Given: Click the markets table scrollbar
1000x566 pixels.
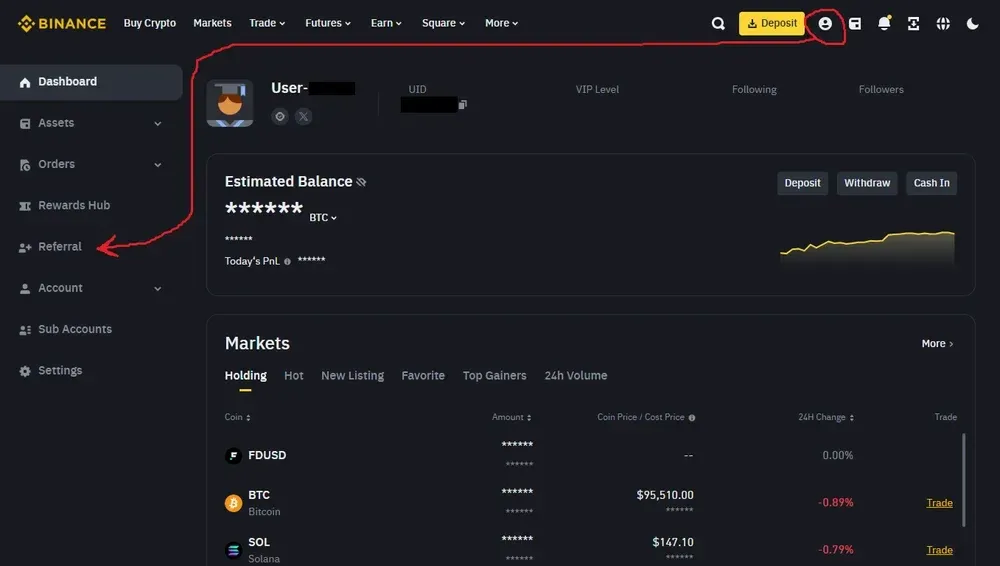Looking at the screenshot, I should click(x=963, y=480).
